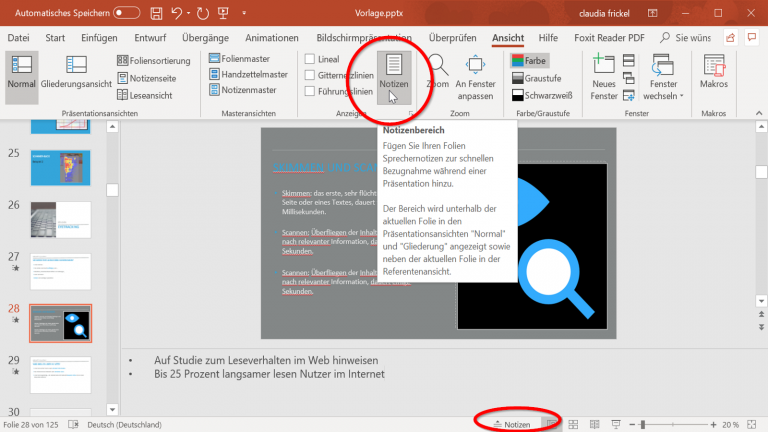Click Notizen button in the status bar
This screenshot has height=432, width=768.
511,424
